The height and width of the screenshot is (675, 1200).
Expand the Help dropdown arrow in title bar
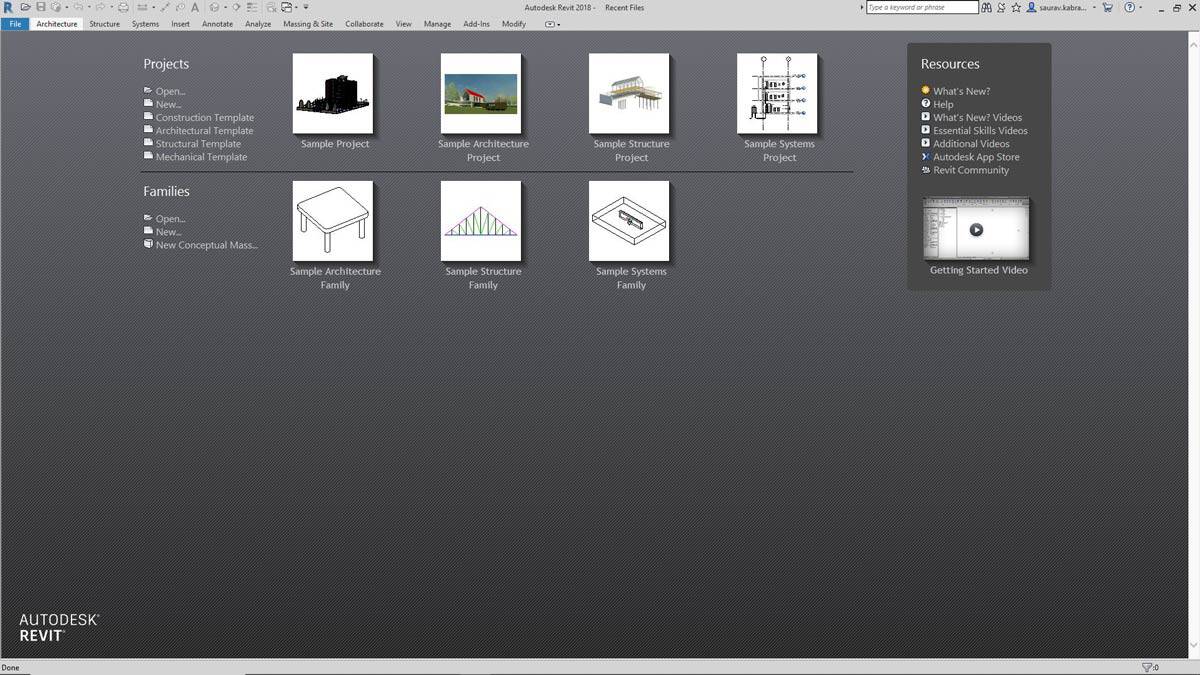pos(1141,7)
